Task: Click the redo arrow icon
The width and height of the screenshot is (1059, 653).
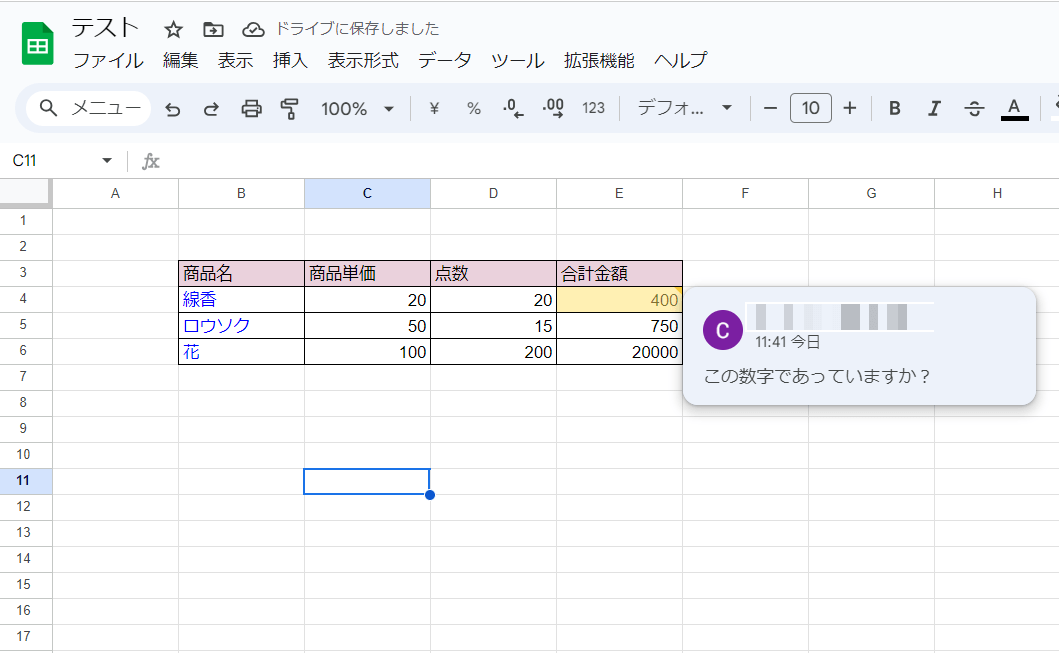Action: (x=211, y=109)
